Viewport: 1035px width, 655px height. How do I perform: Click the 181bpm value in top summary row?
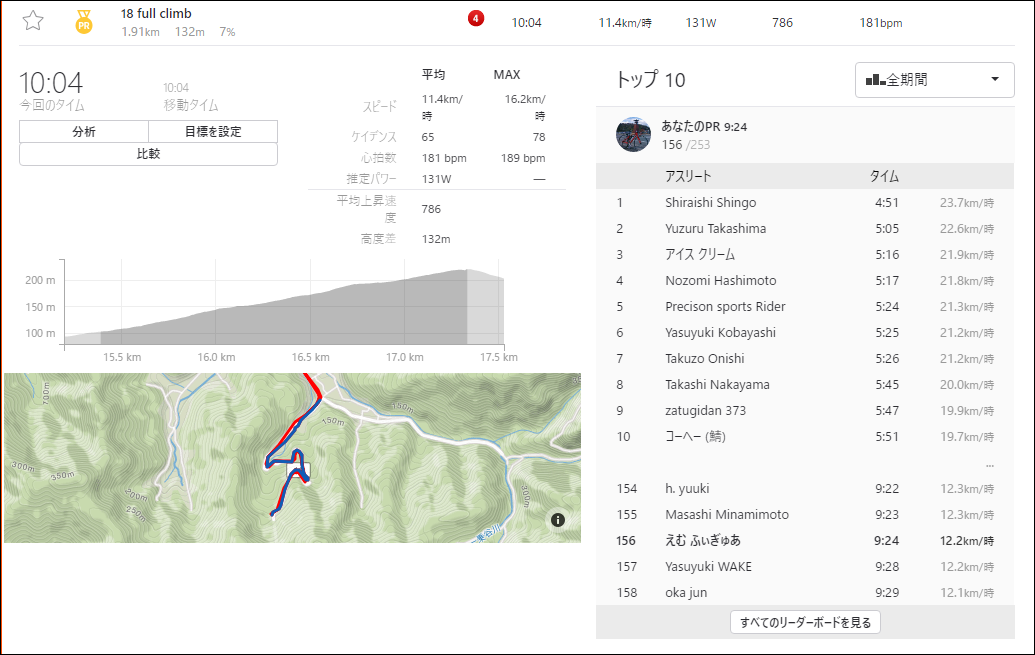point(881,23)
